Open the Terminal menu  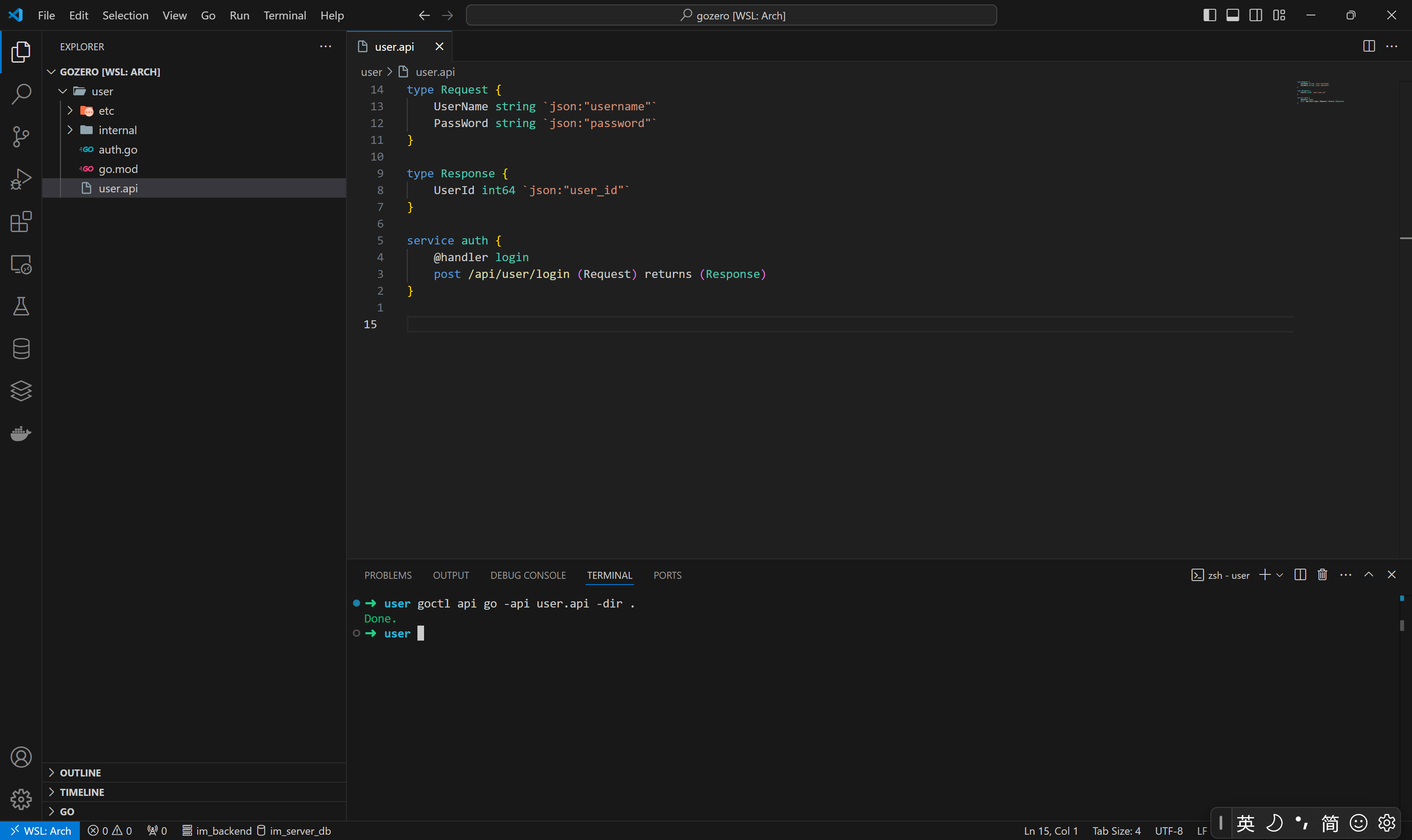[284, 15]
